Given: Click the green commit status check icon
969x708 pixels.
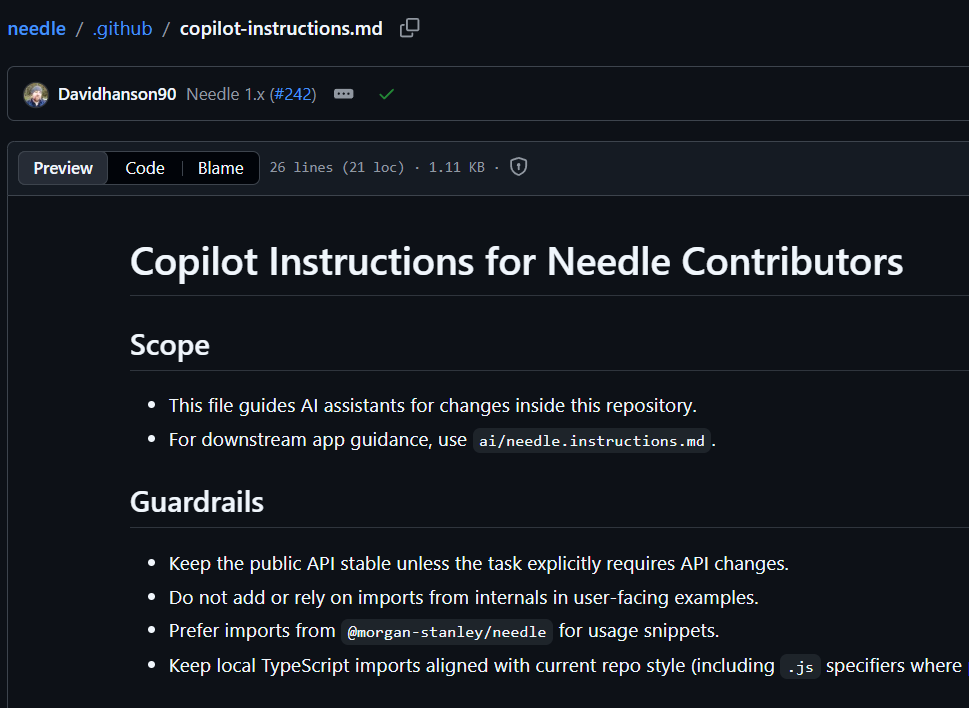Looking at the screenshot, I should pyautogui.click(x=386, y=93).
